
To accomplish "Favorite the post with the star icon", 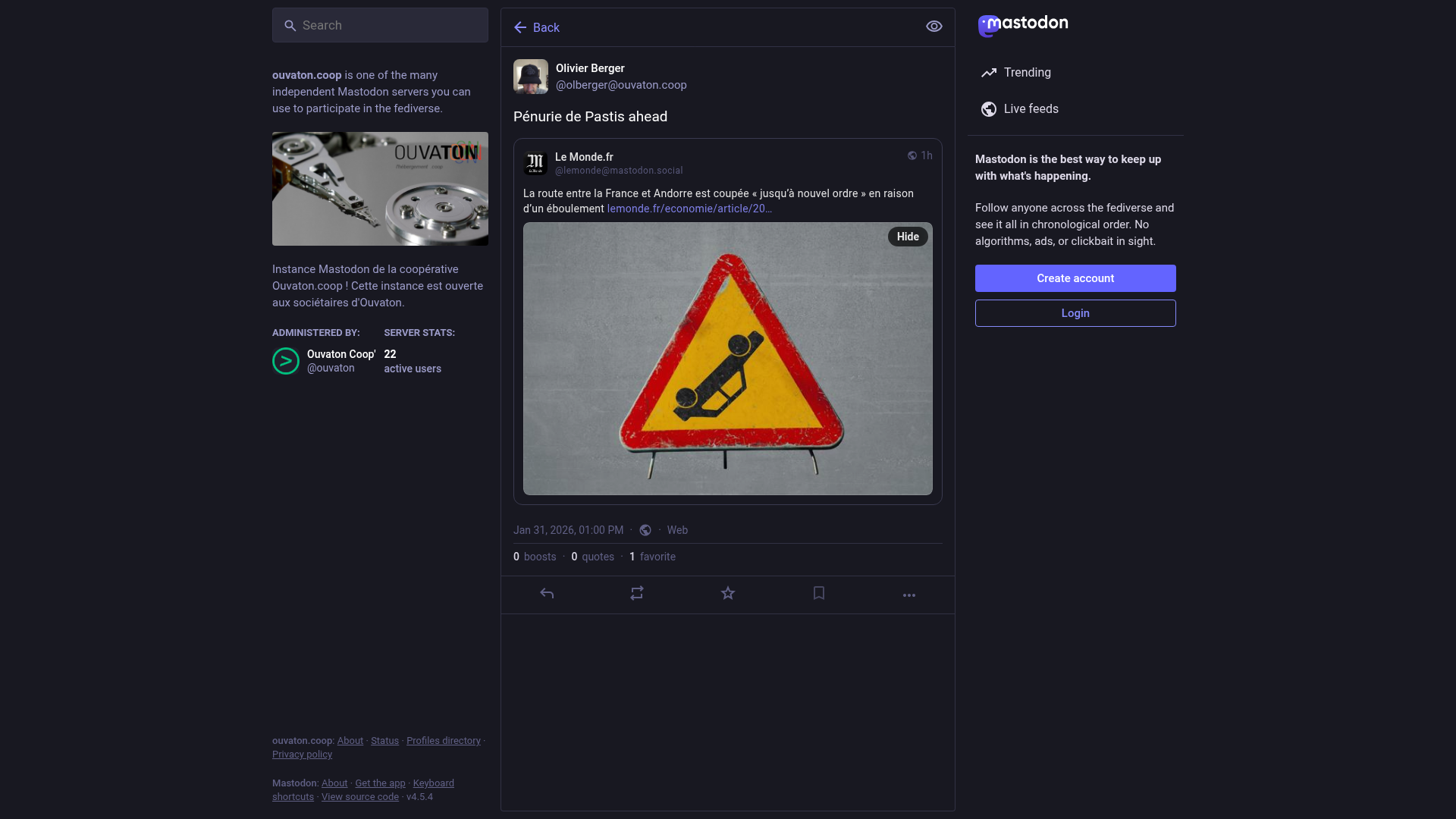I will click(x=728, y=594).
